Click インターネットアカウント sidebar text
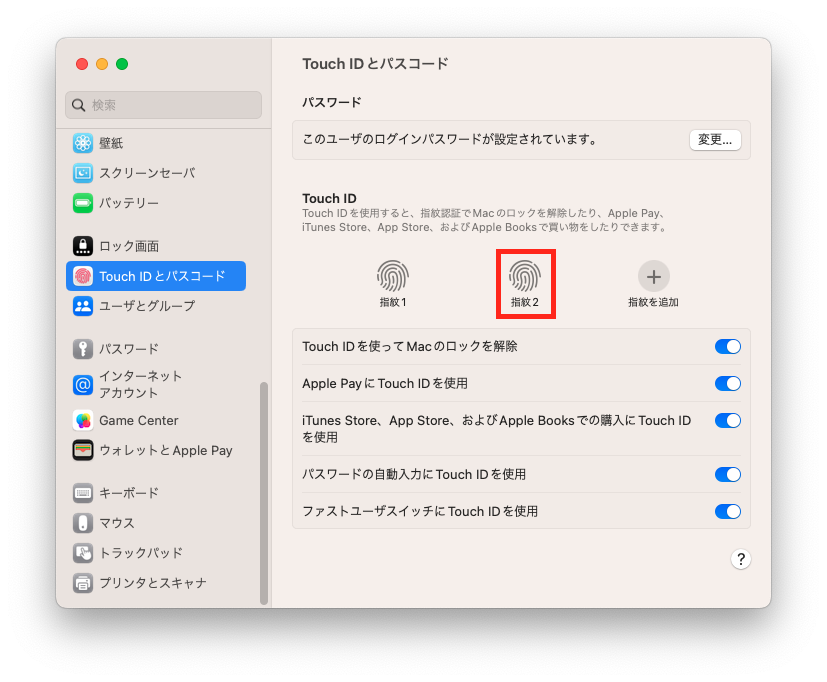Image resolution: width=827 pixels, height=682 pixels. click(140, 385)
